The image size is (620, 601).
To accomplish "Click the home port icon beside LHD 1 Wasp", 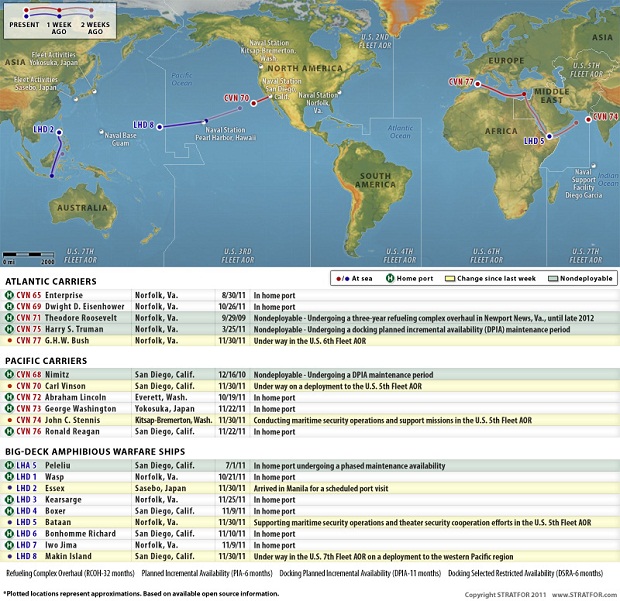I will [x=9, y=477].
